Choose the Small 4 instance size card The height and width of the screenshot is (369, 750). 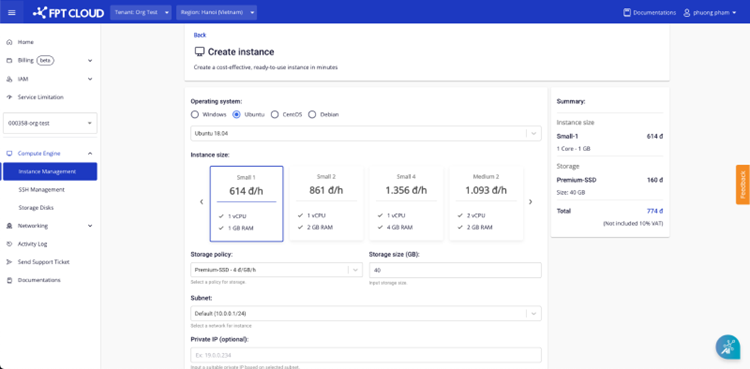pos(406,203)
